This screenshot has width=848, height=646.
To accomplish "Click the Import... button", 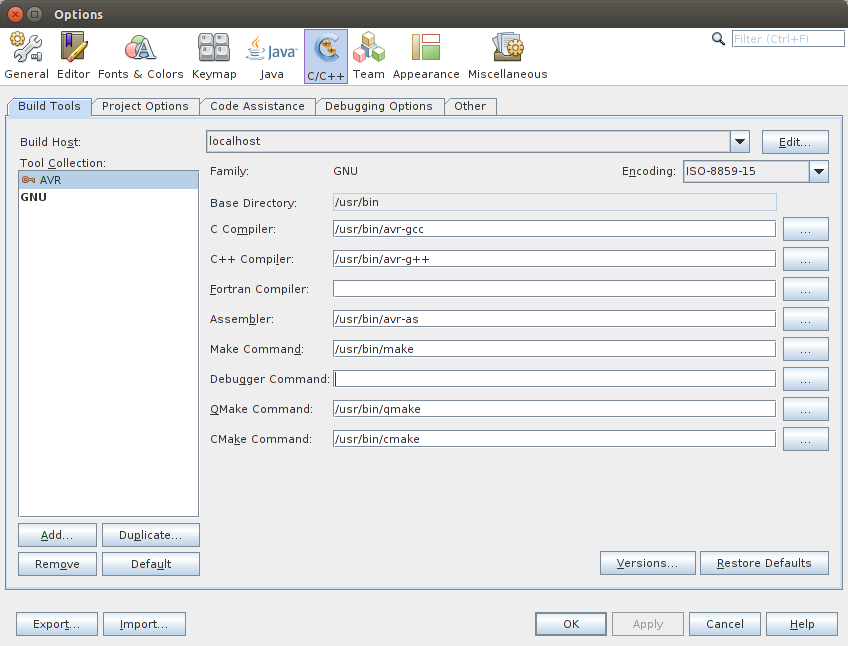I will tap(144, 624).
